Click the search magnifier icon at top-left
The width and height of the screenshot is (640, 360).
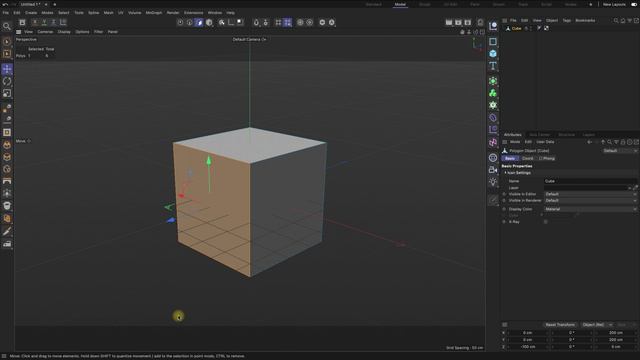[7, 27]
